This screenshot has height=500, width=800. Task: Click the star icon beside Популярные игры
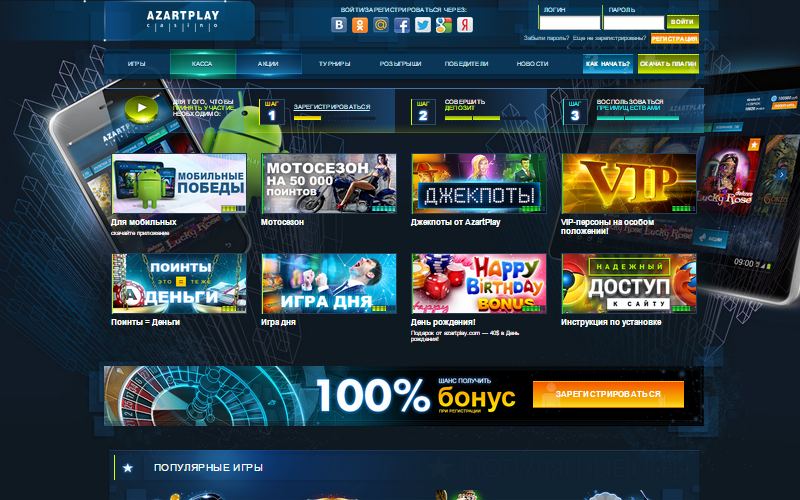128,467
